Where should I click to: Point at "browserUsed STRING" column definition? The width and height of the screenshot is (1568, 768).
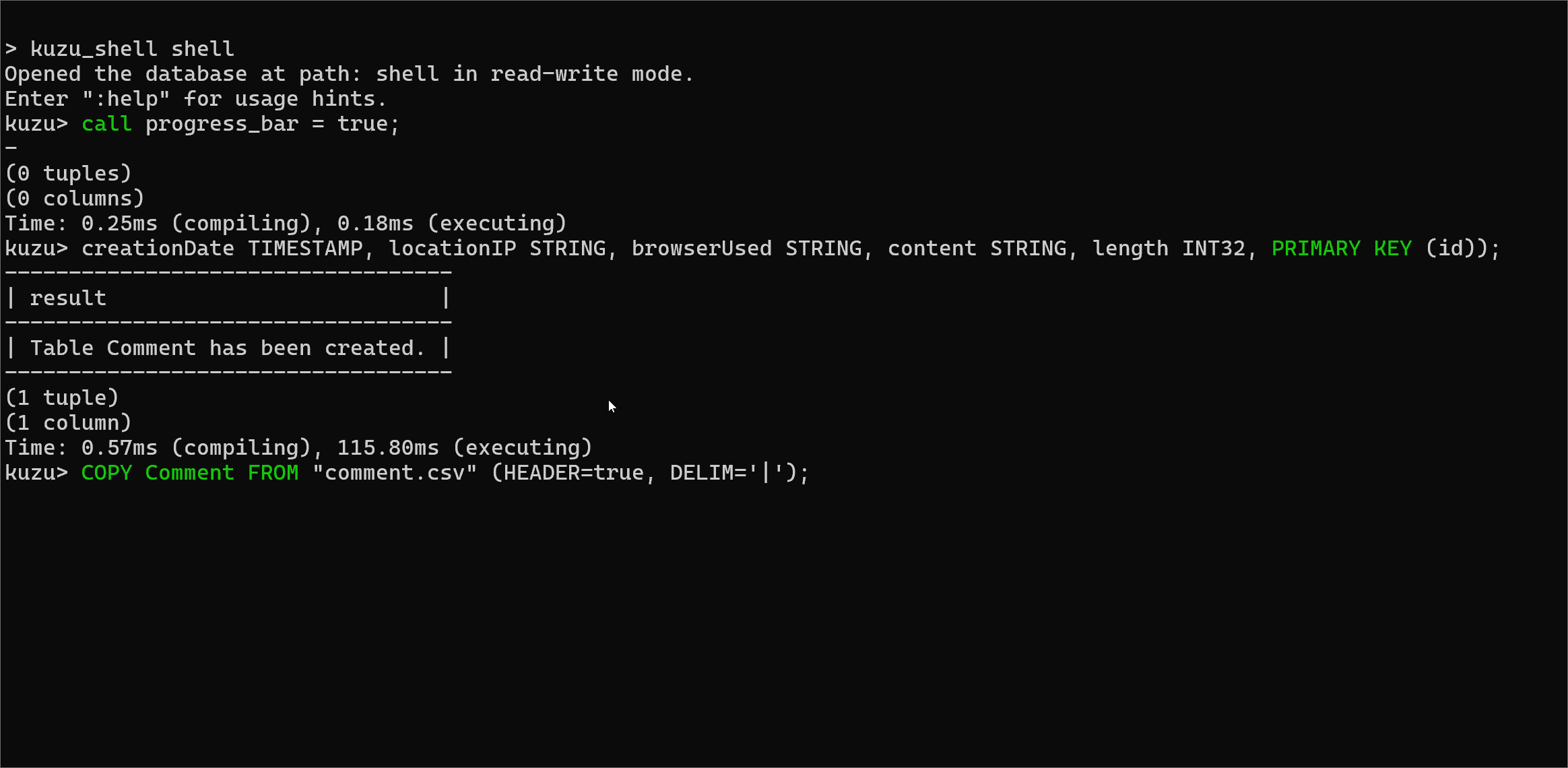746,249
